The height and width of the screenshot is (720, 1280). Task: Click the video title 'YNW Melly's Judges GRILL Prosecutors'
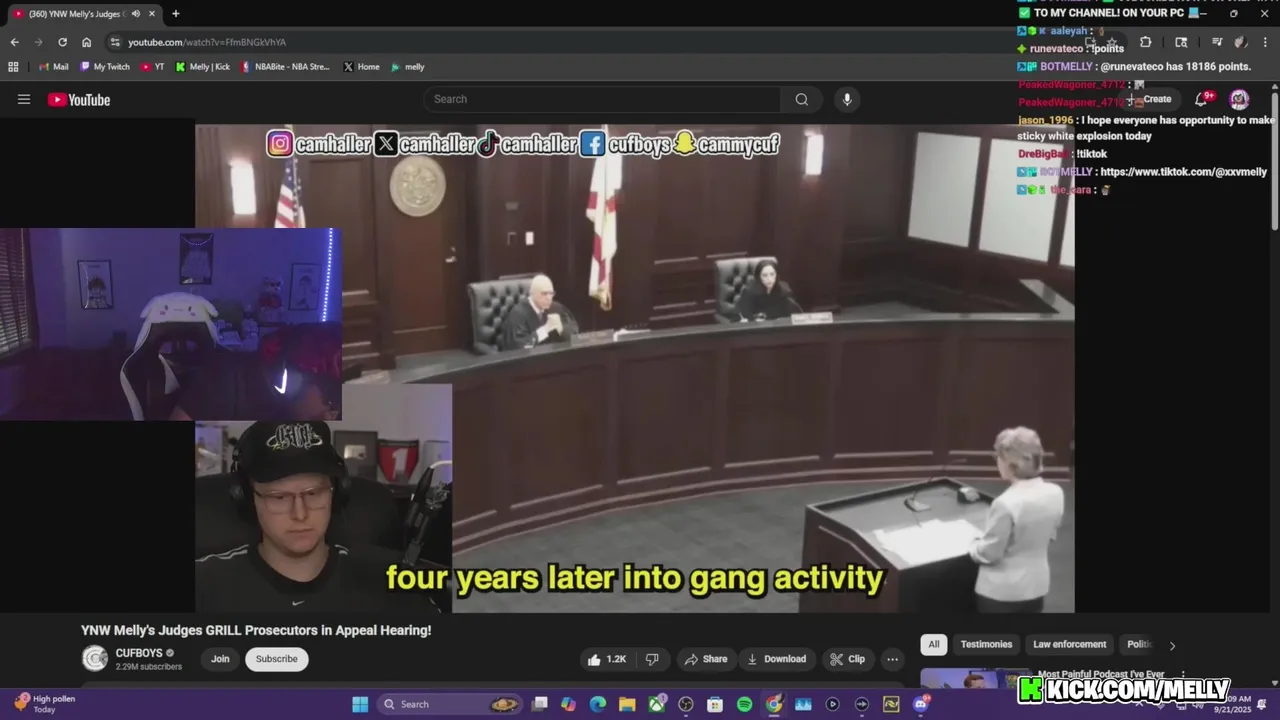tap(256, 630)
